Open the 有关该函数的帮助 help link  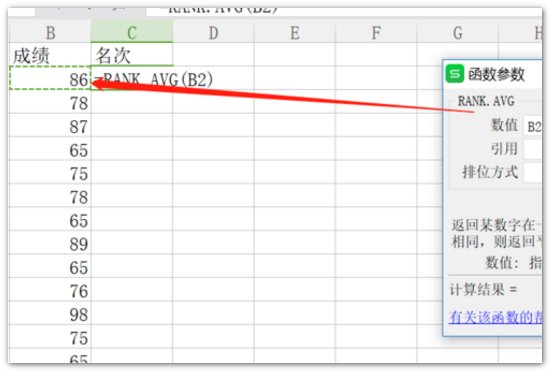click(496, 317)
